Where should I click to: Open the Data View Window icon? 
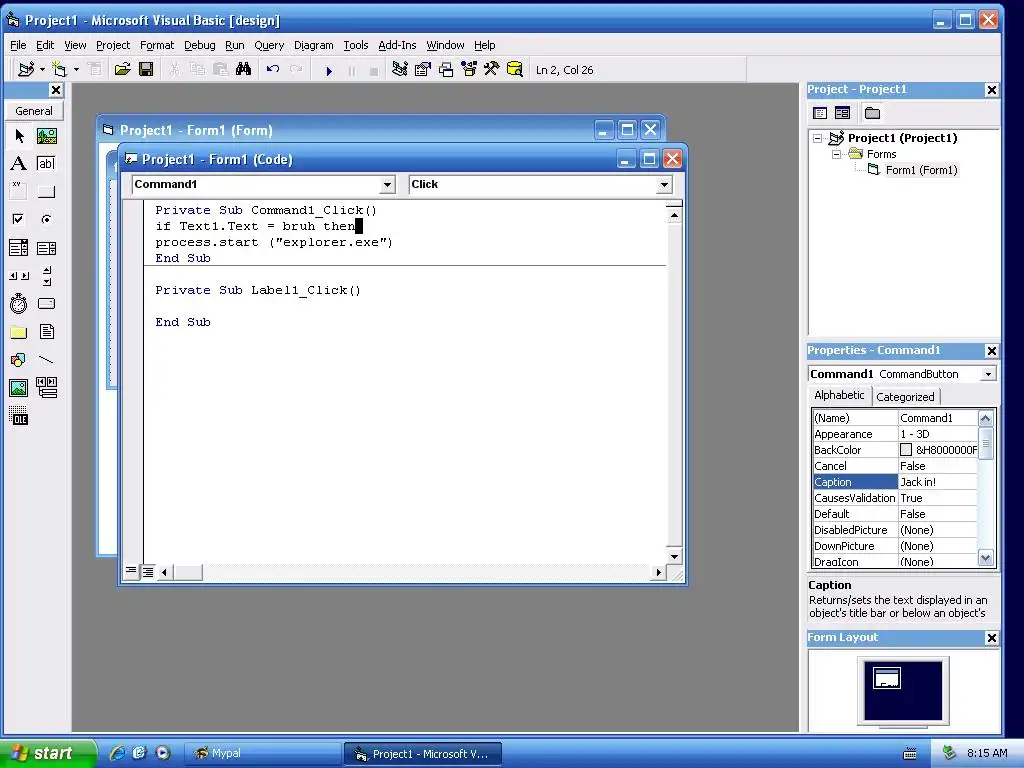pos(515,69)
